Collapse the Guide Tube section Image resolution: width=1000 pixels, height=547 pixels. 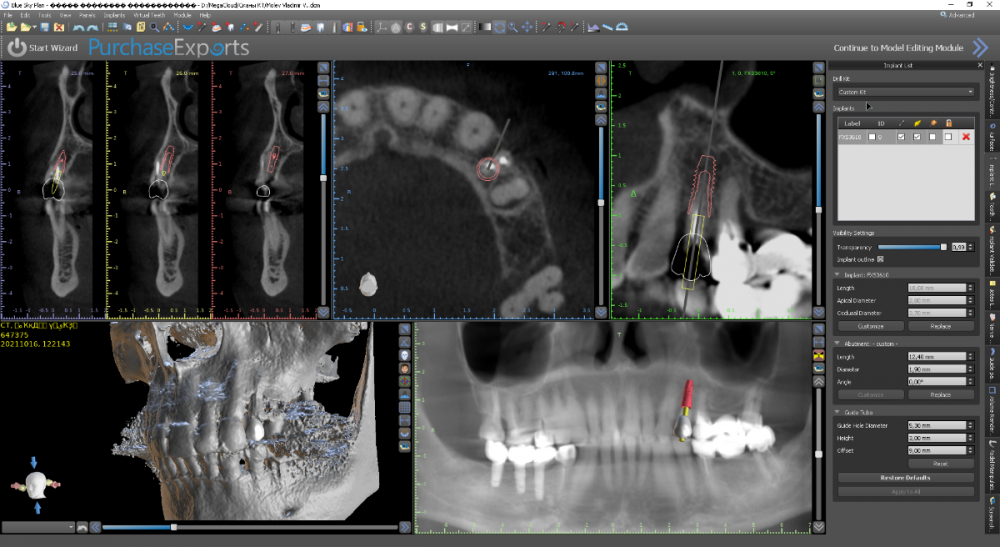(x=837, y=411)
